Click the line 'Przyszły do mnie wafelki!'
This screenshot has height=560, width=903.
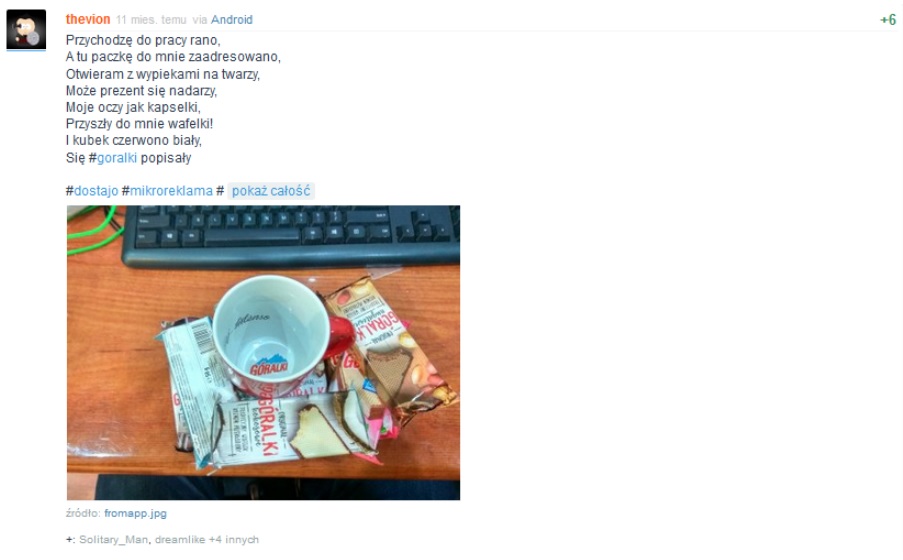tap(139, 124)
